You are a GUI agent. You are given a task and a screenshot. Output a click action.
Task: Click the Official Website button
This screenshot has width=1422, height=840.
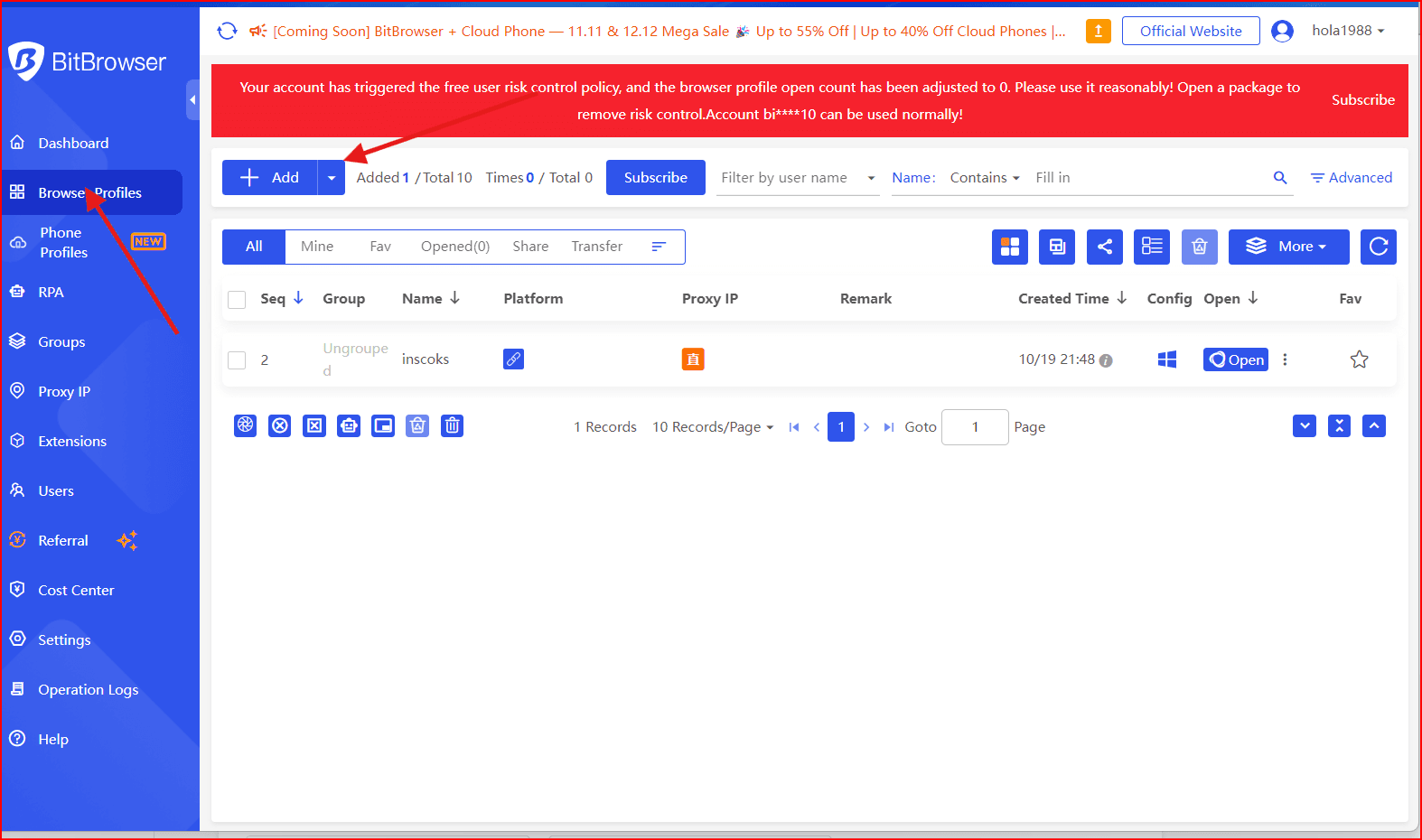1190,32
